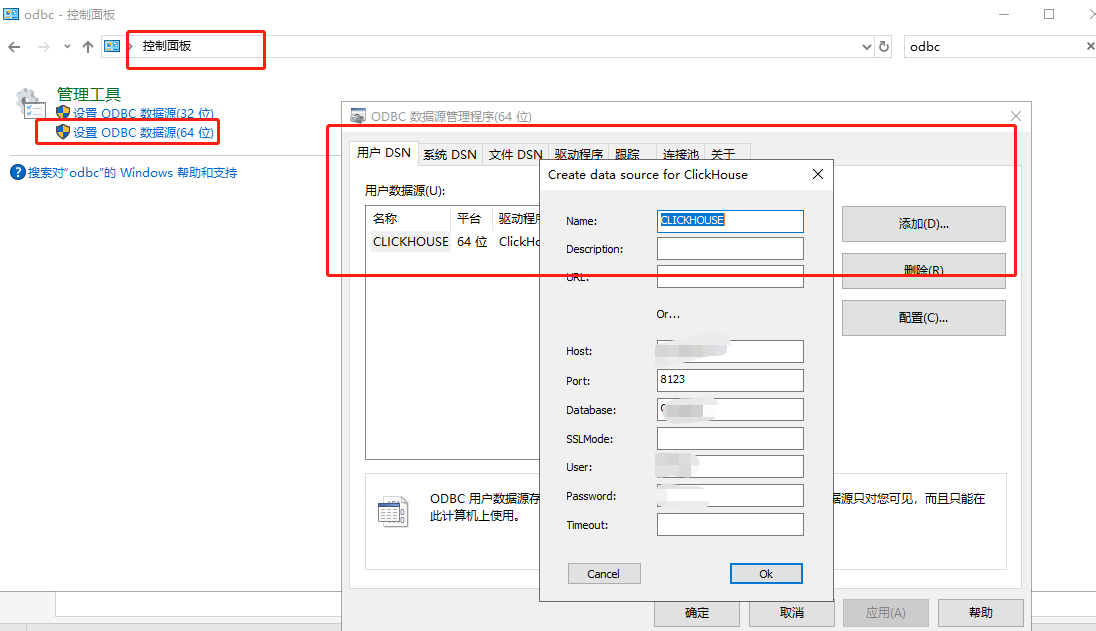Click shield icon beside ODBC 32 位 link

[x=63, y=113]
